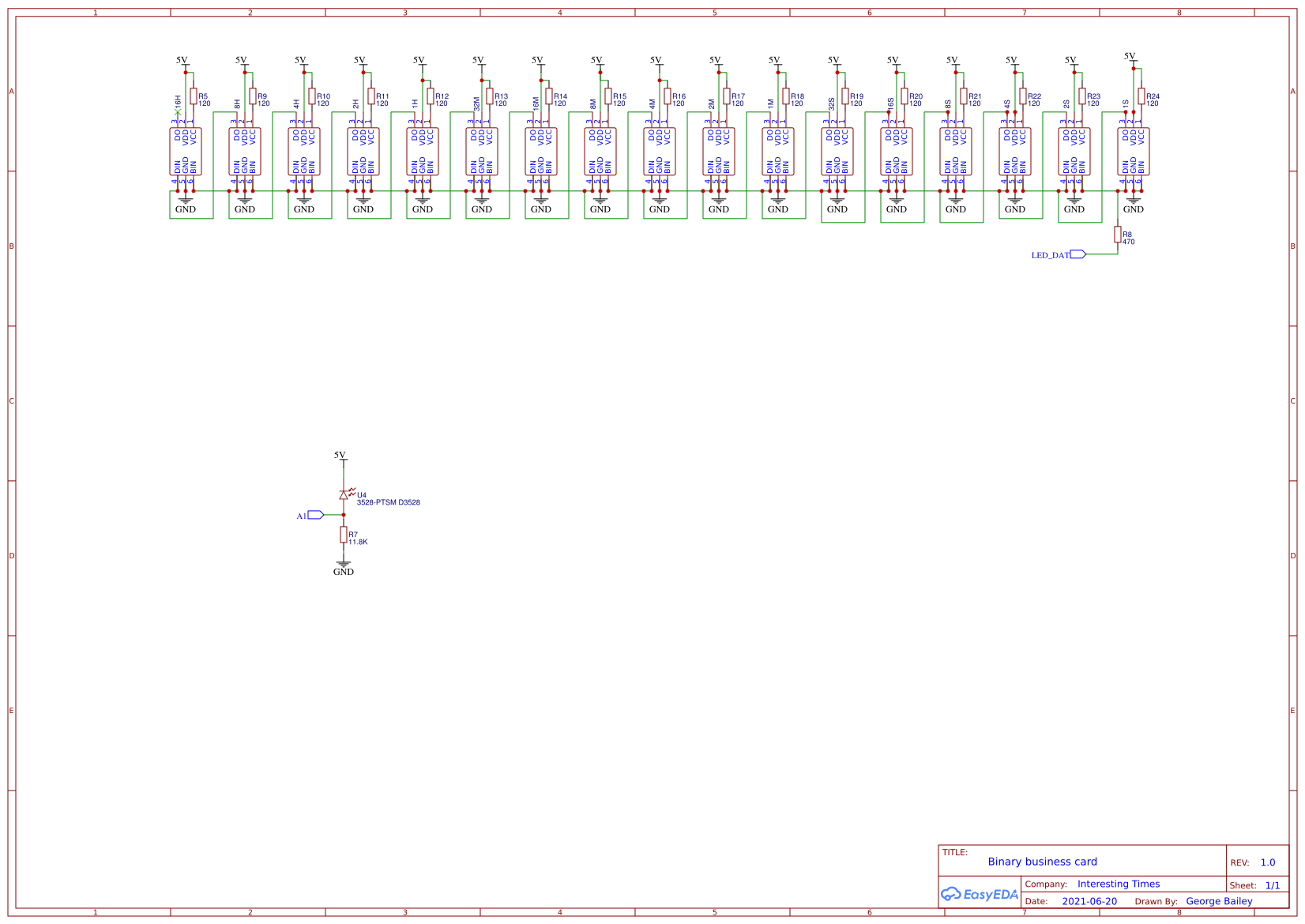1305x924 pixels.
Task: Click the LED_DAT net port flag
Action: tap(1077, 254)
